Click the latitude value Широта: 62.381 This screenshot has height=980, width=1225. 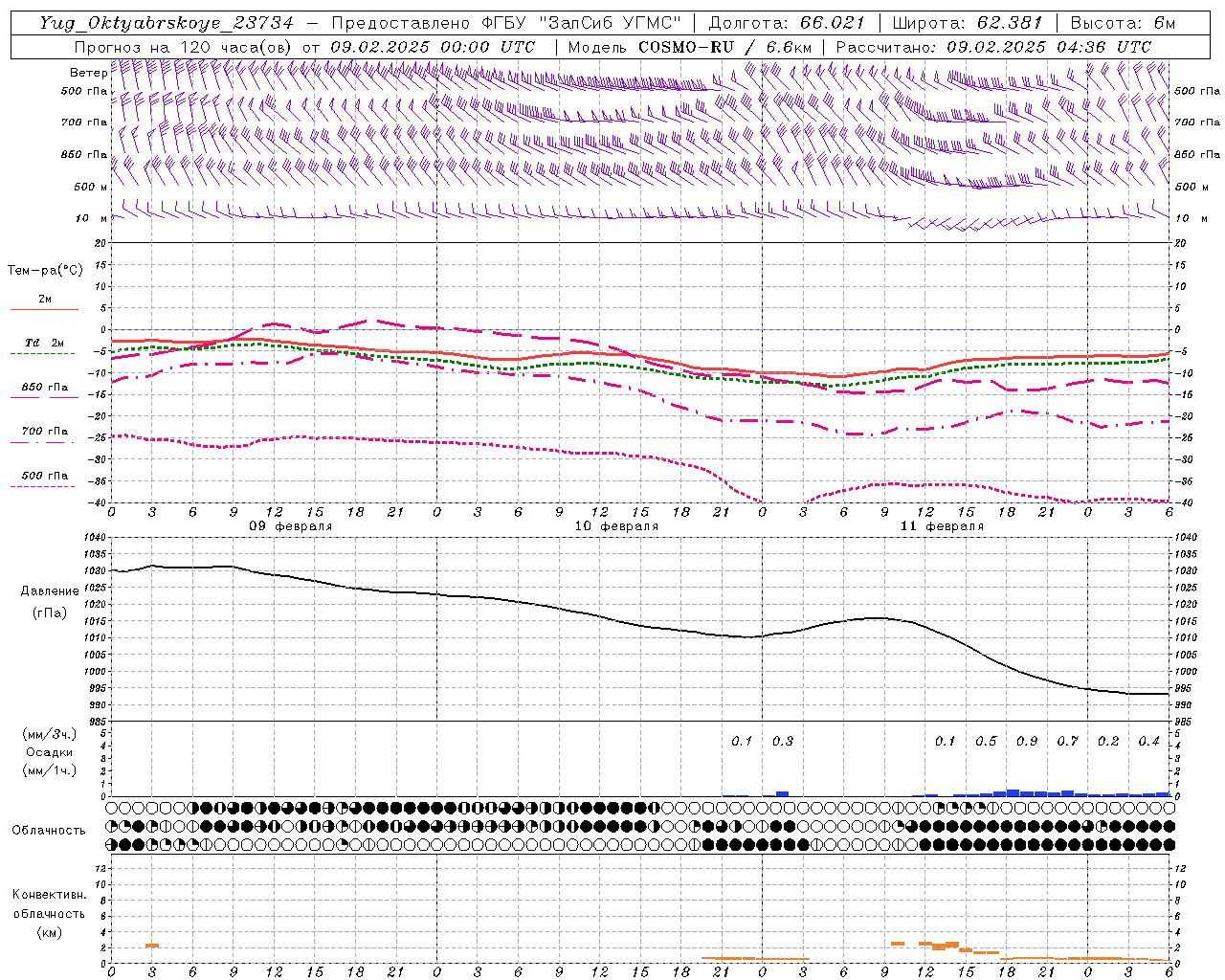tap(967, 23)
